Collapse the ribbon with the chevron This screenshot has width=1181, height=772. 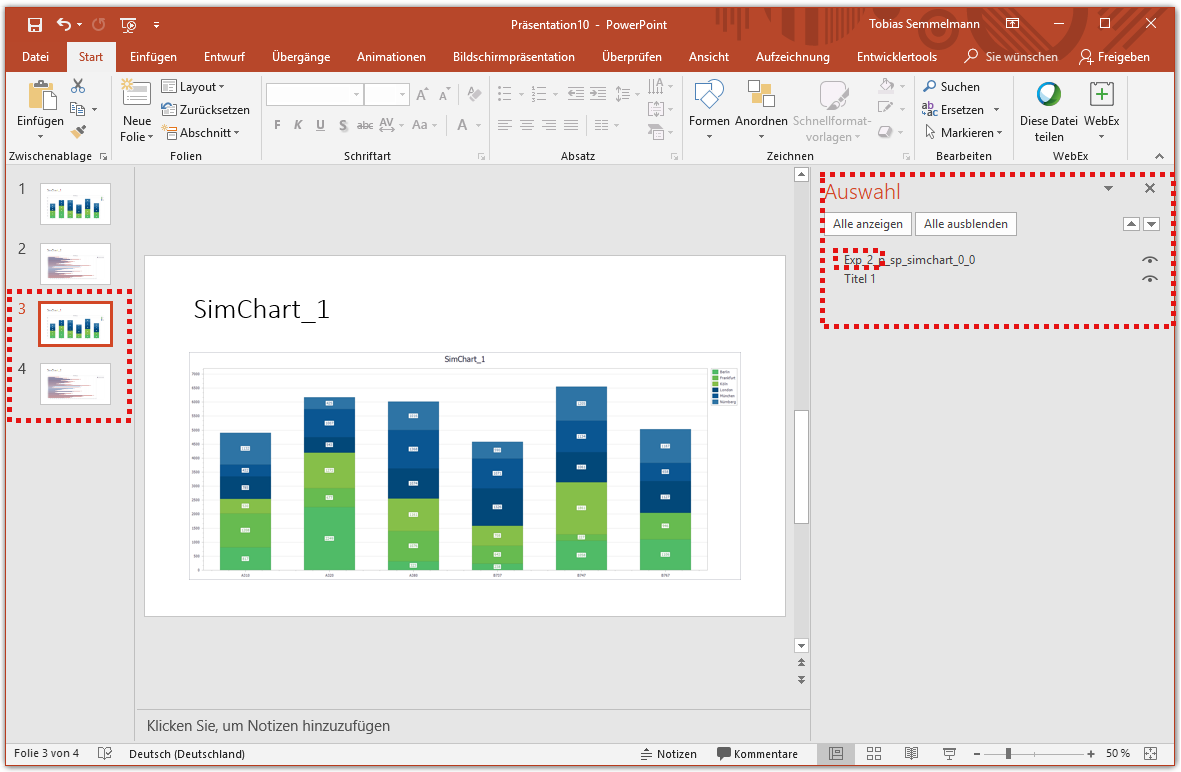tap(1159, 156)
